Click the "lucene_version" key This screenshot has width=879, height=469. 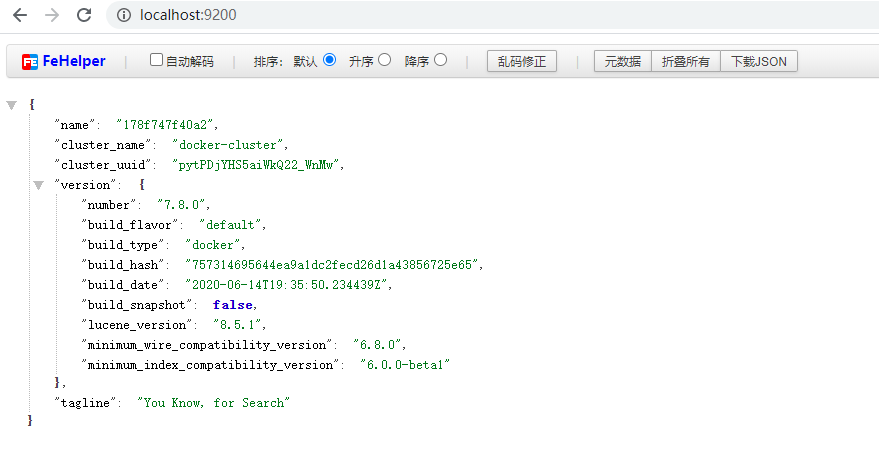136,325
